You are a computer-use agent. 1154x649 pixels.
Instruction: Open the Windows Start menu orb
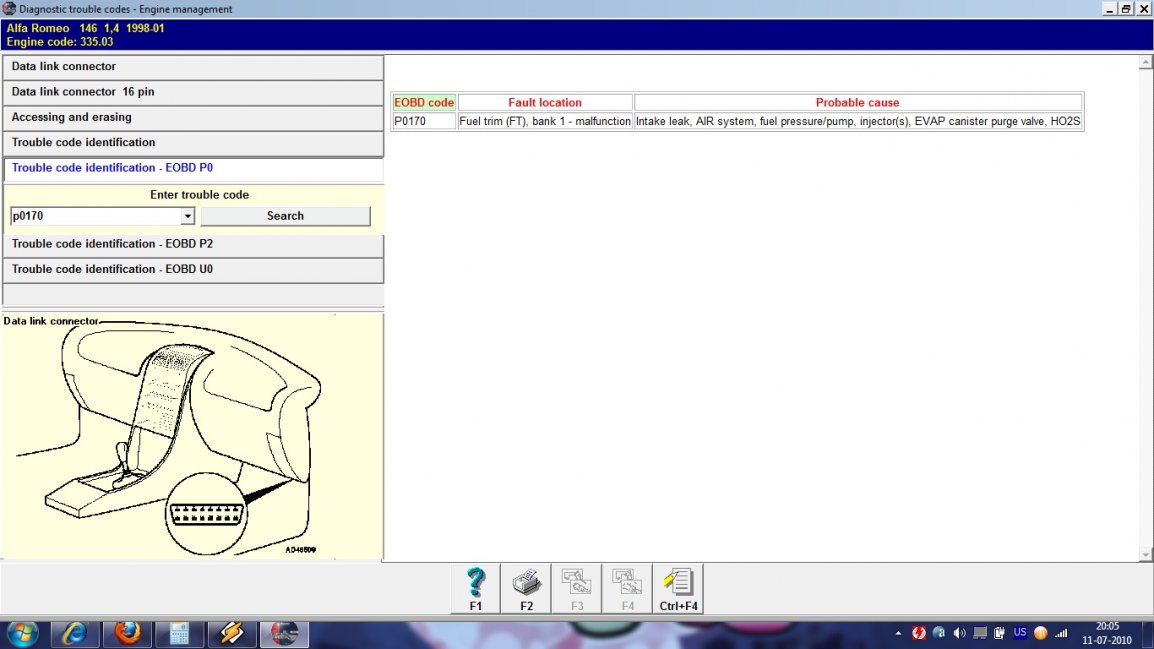[x=22, y=634]
